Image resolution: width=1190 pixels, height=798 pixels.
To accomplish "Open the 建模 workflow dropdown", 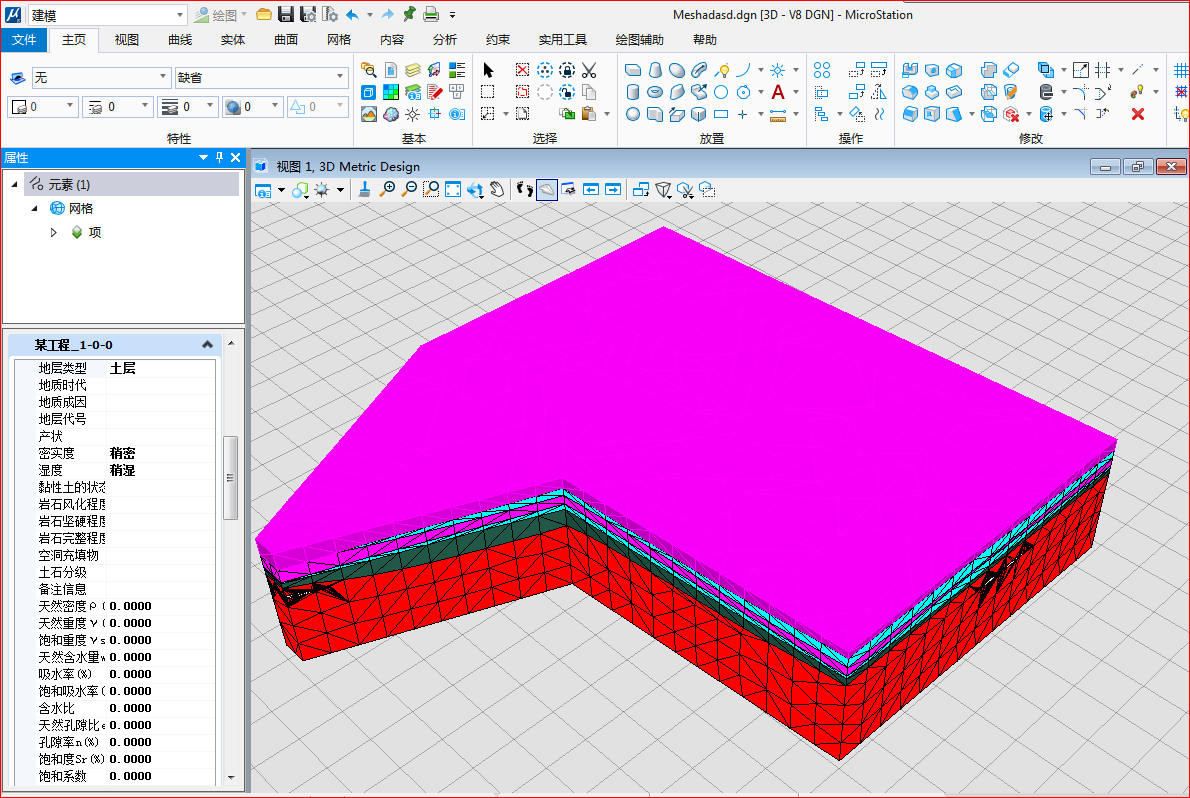I will pyautogui.click(x=180, y=15).
